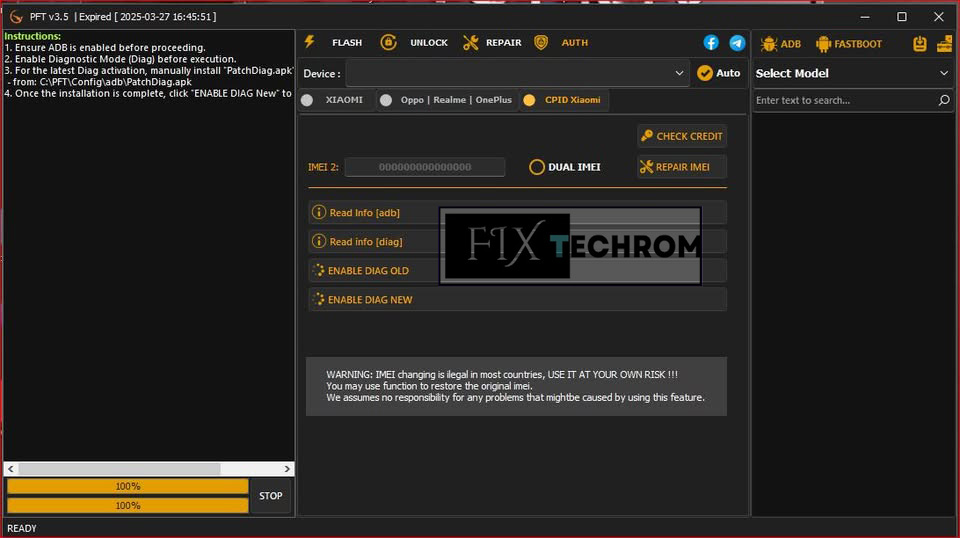
Task: Click the IMEI 2: label
Action: tap(323, 166)
